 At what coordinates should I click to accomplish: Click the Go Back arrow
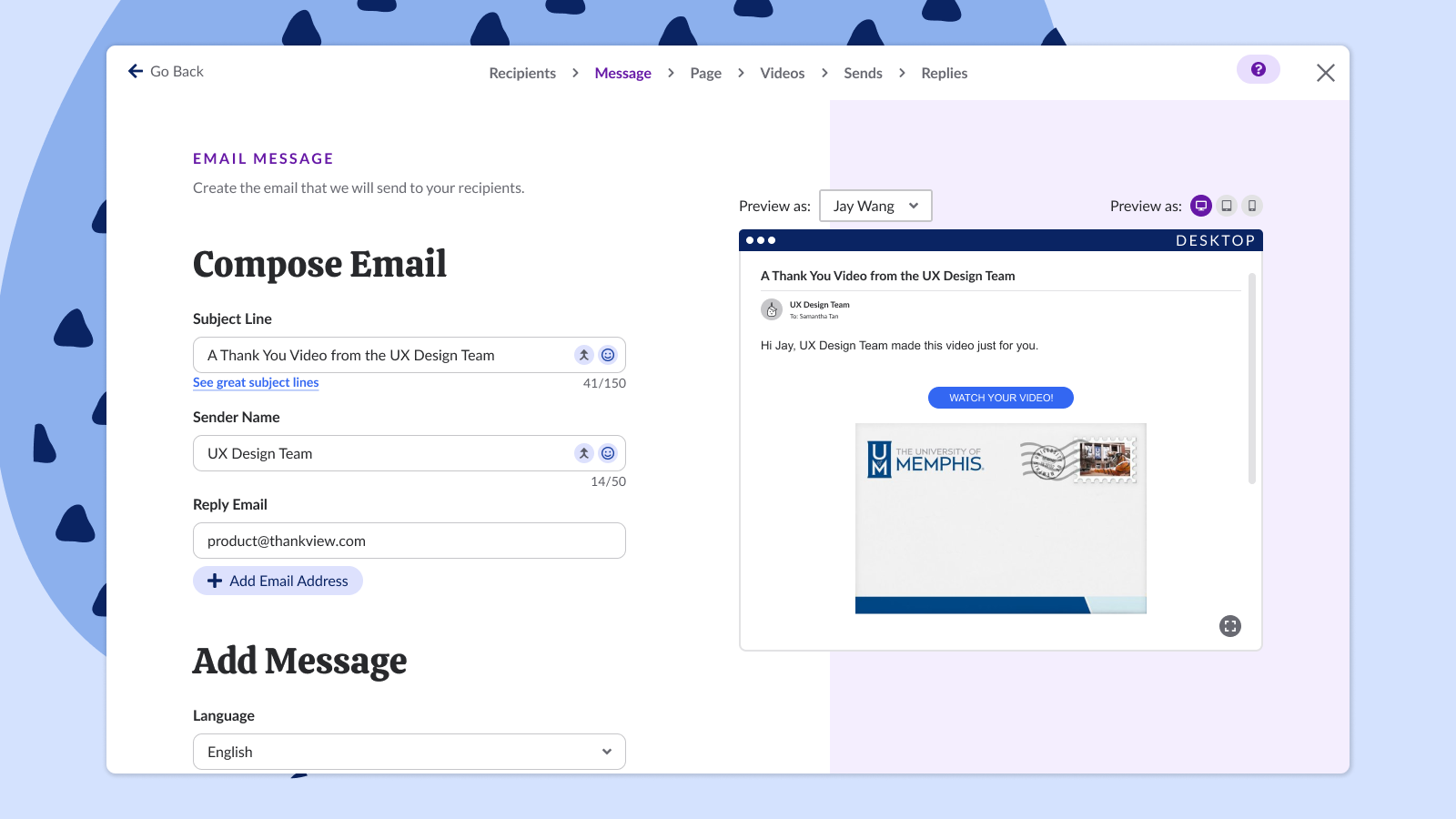[135, 70]
